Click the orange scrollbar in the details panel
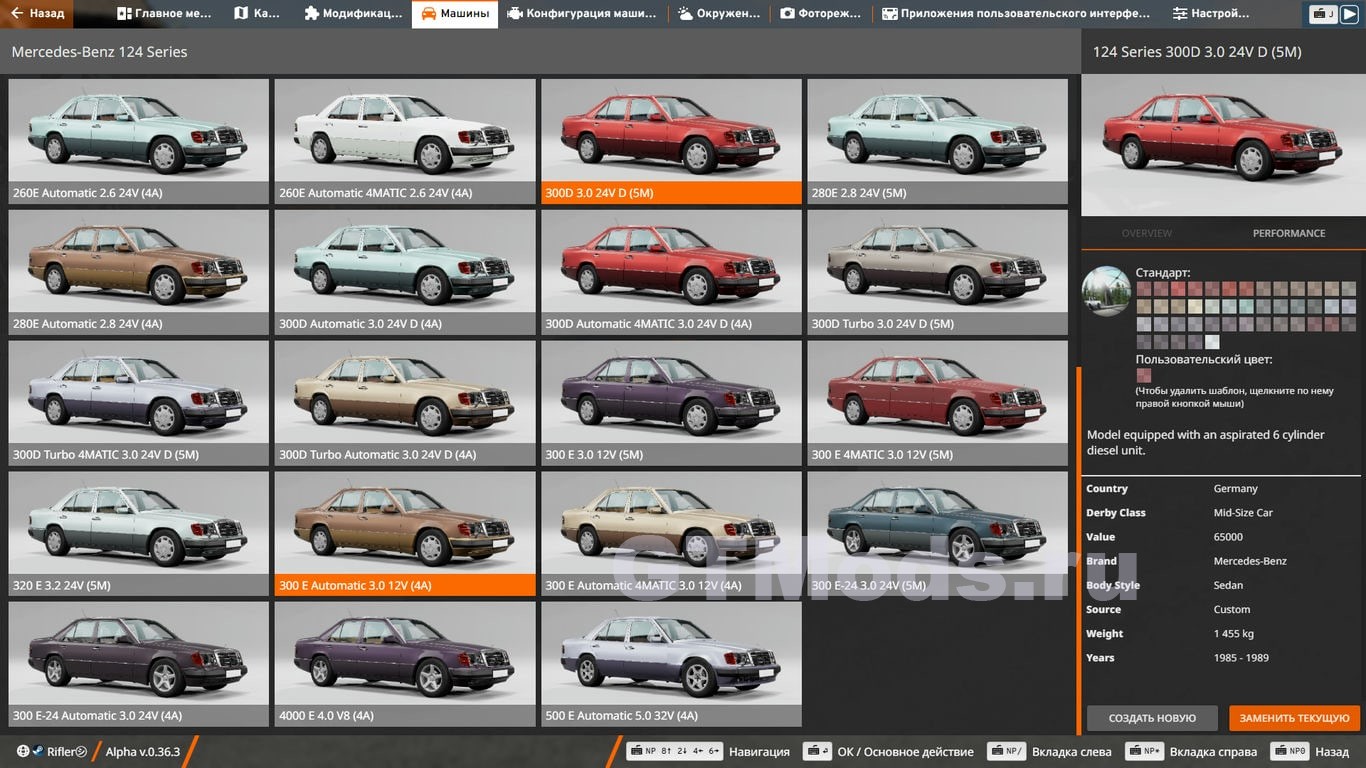This screenshot has height=768, width=1366. coord(1079,550)
